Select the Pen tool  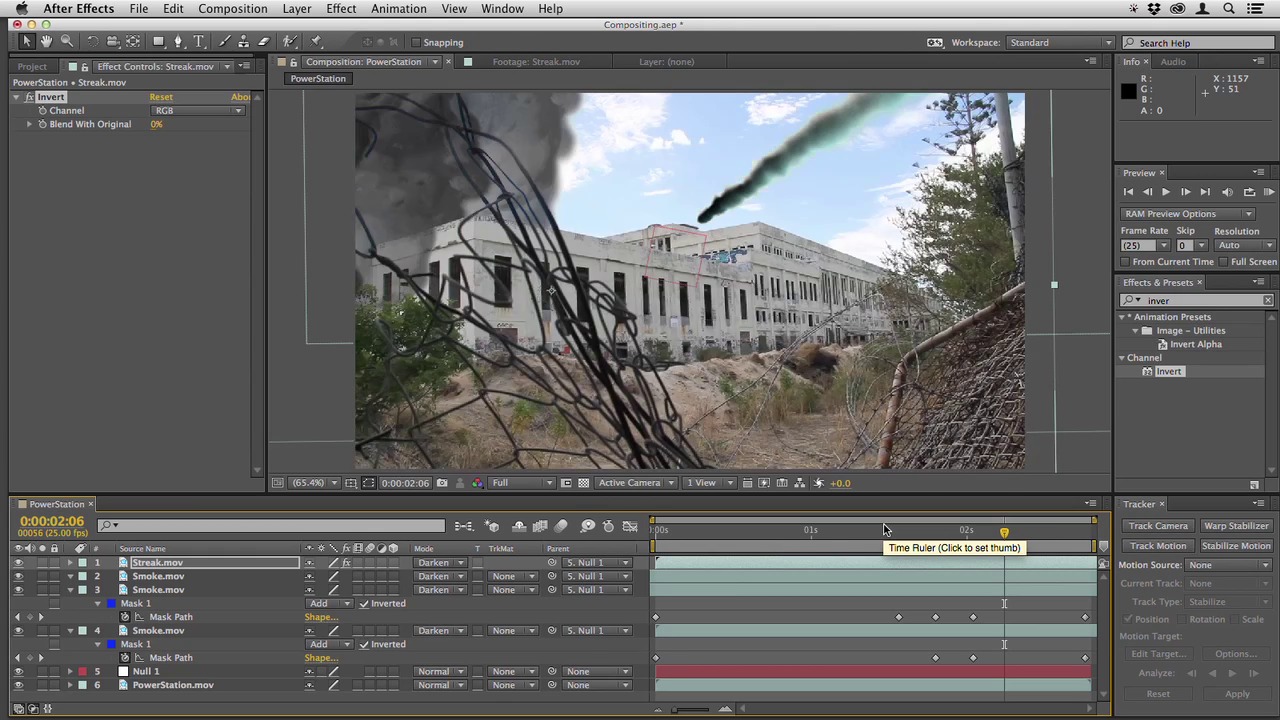[179, 42]
